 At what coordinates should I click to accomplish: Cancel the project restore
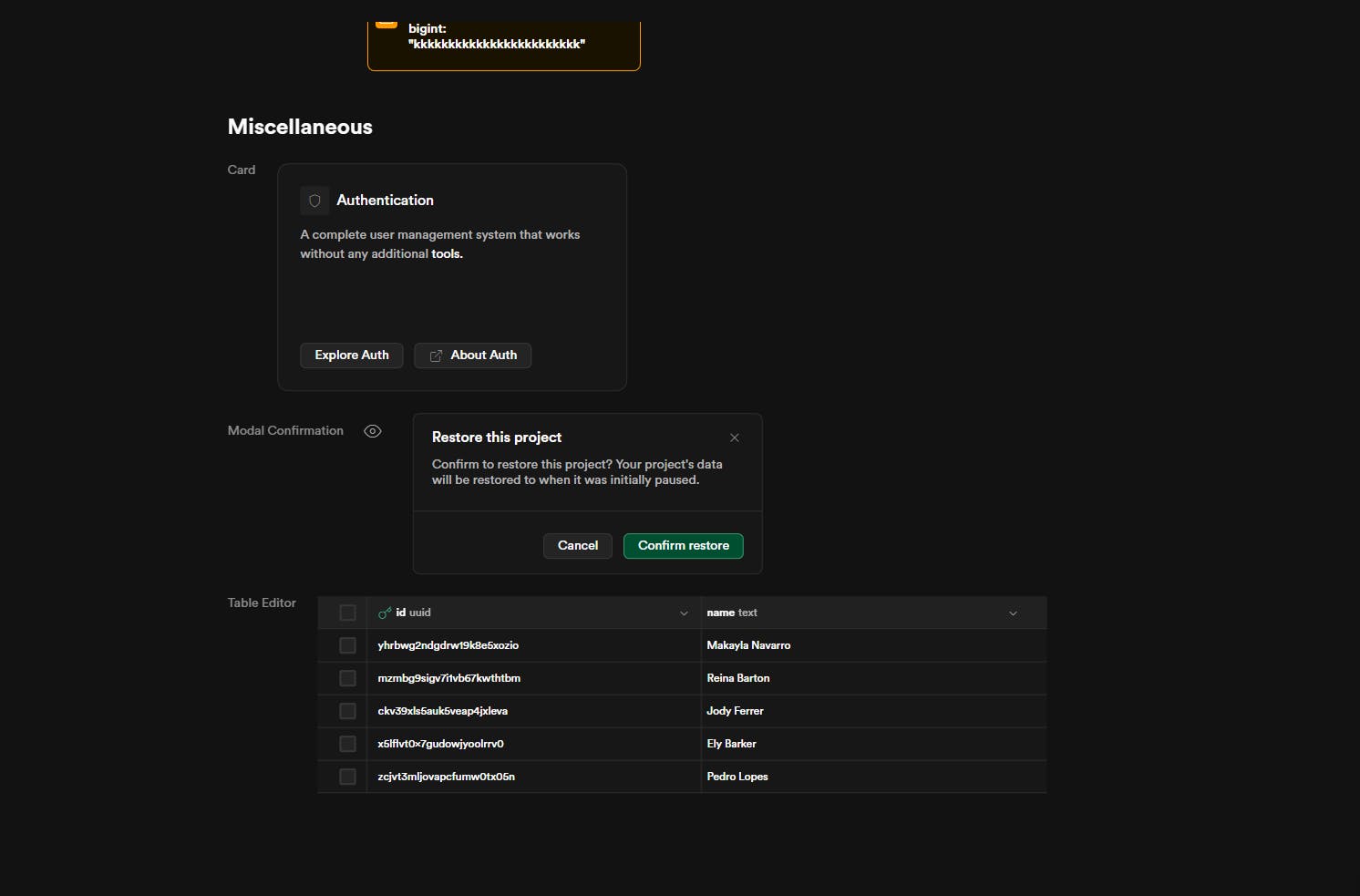point(578,546)
